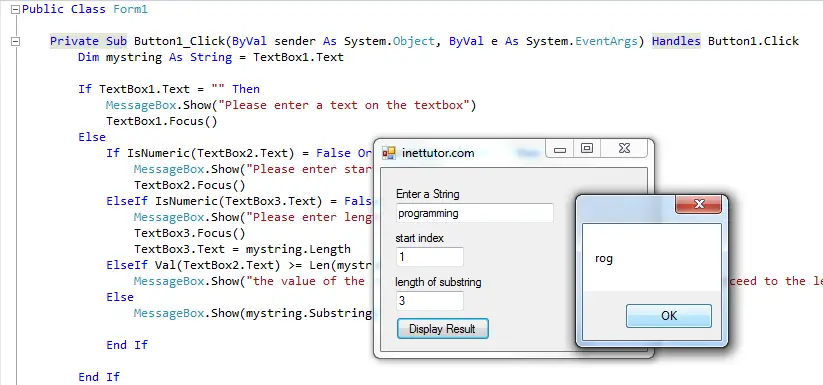Click the Display Result button
Screen dimensions: 823x385
(x=442, y=329)
